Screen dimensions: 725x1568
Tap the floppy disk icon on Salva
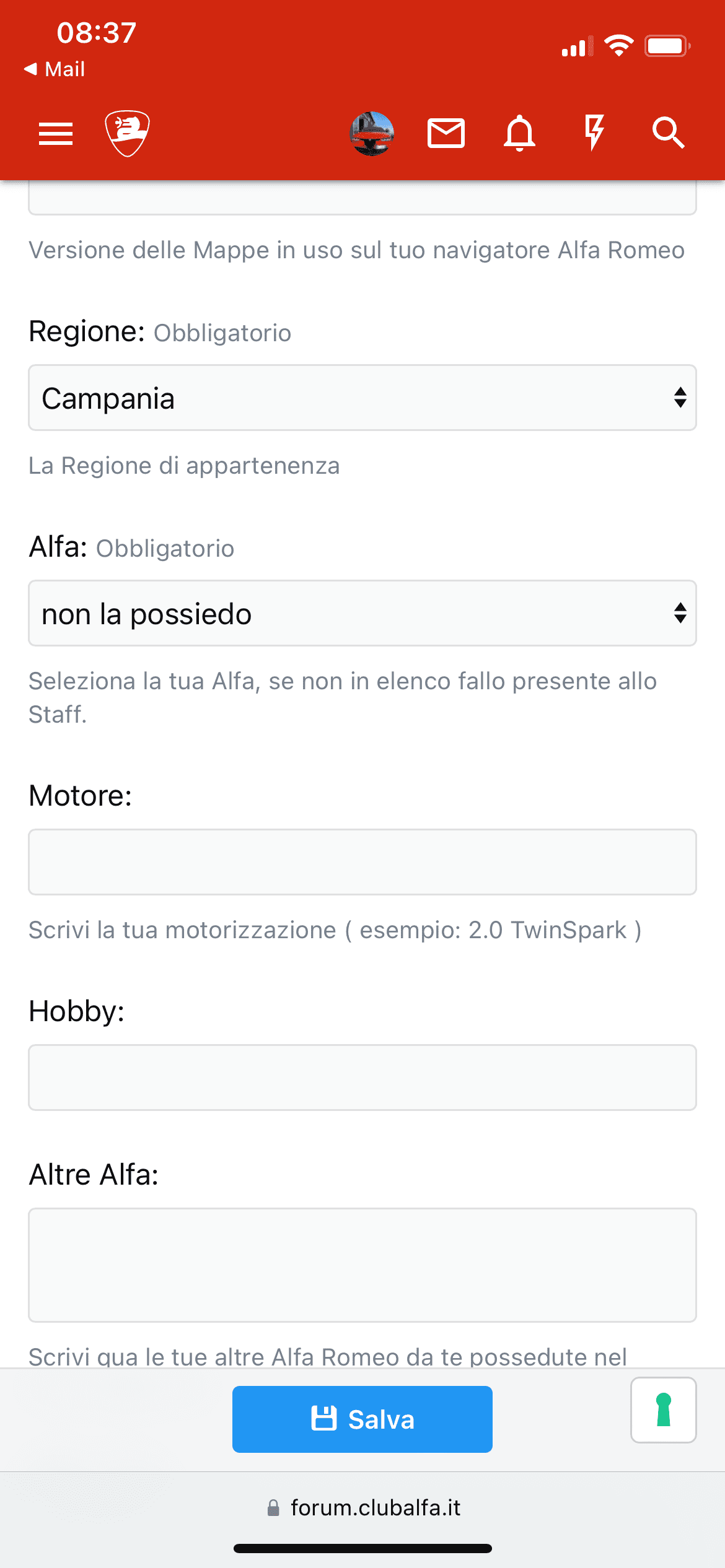323,1418
